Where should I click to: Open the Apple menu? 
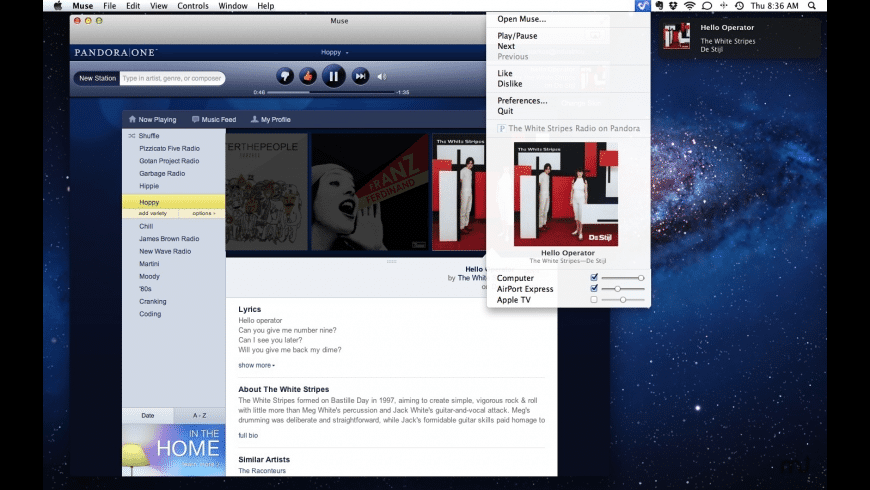(58, 6)
